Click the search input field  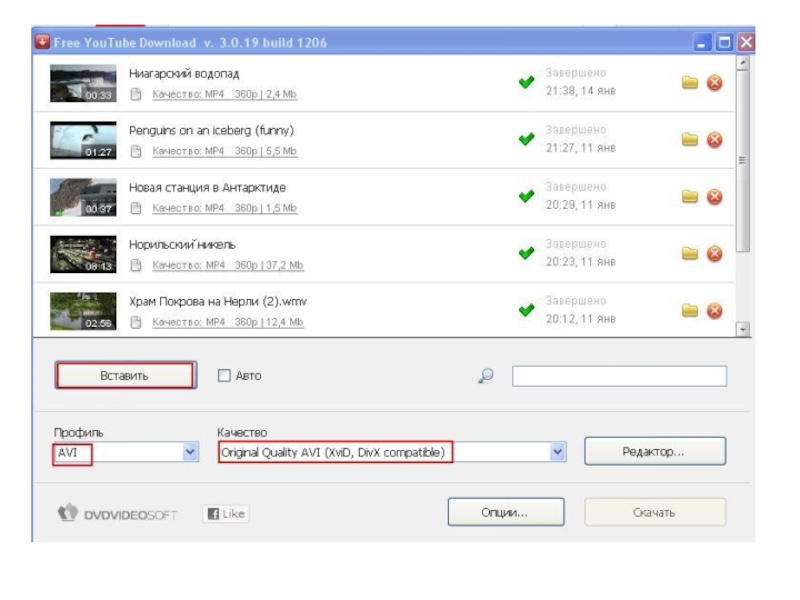619,376
